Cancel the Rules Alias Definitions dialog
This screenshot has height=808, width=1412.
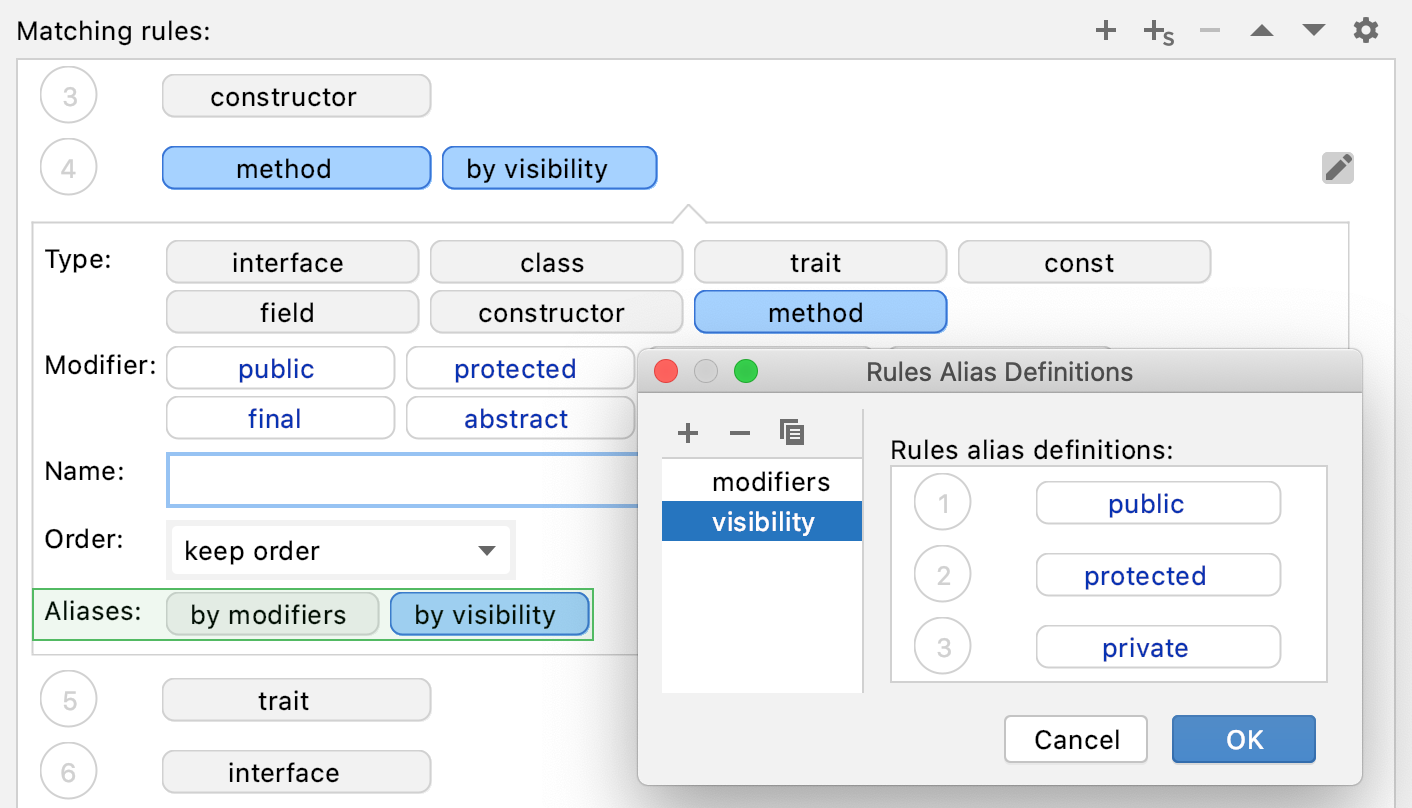pyautogui.click(x=1076, y=739)
